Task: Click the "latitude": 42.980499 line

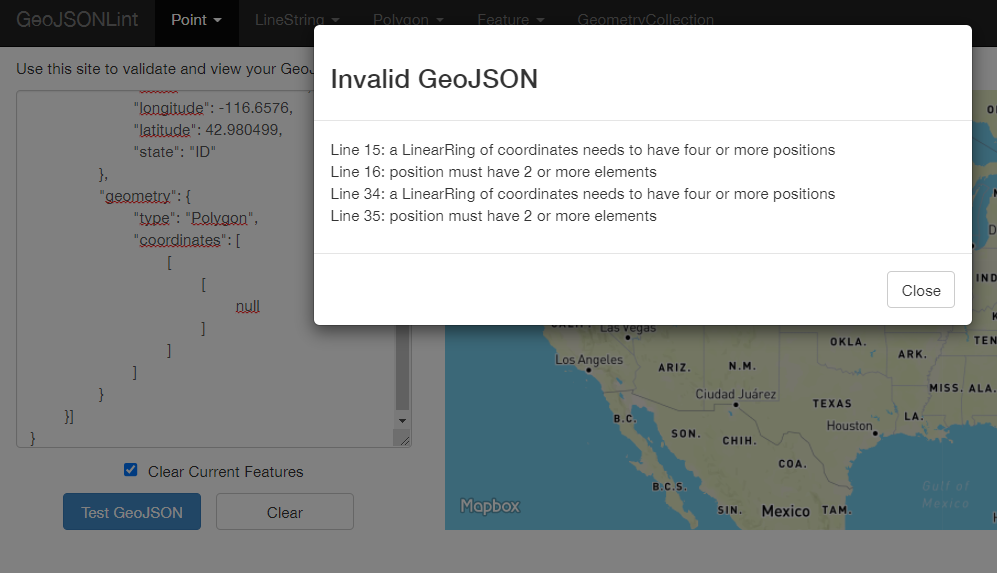Action: [208, 130]
